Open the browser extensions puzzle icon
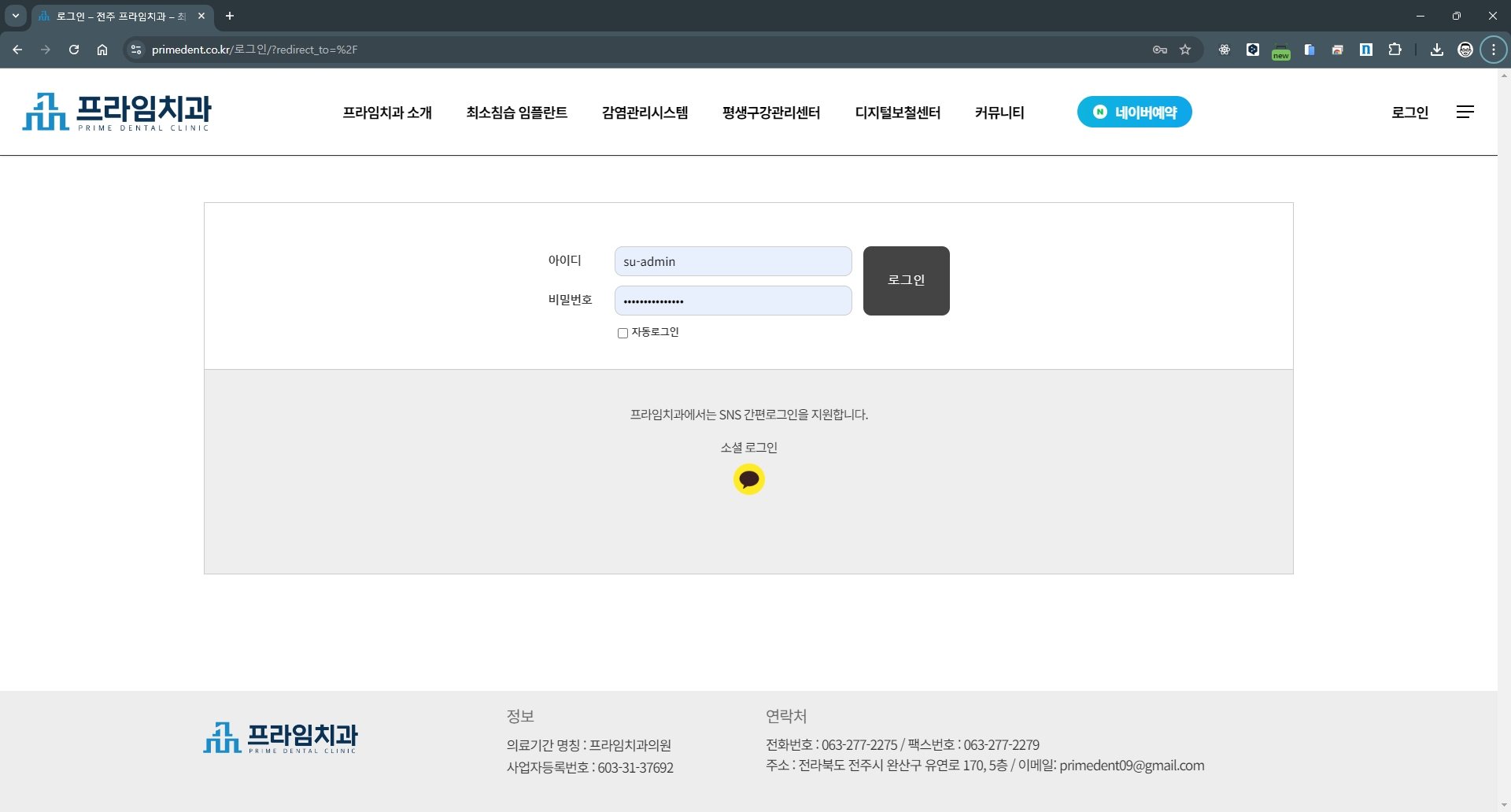The image size is (1511, 812). [1394, 50]
